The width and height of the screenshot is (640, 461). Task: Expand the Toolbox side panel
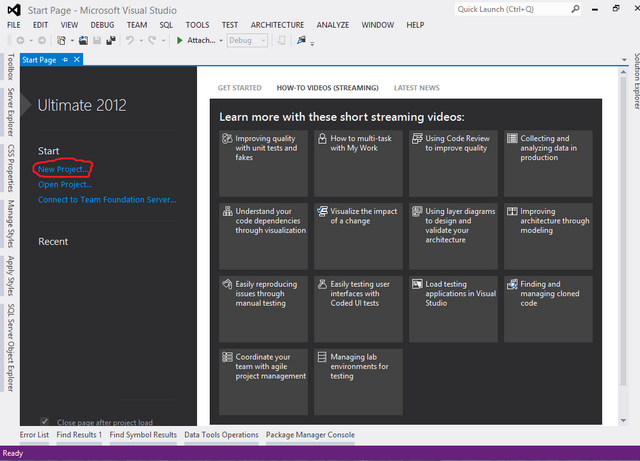click(11, 67)
